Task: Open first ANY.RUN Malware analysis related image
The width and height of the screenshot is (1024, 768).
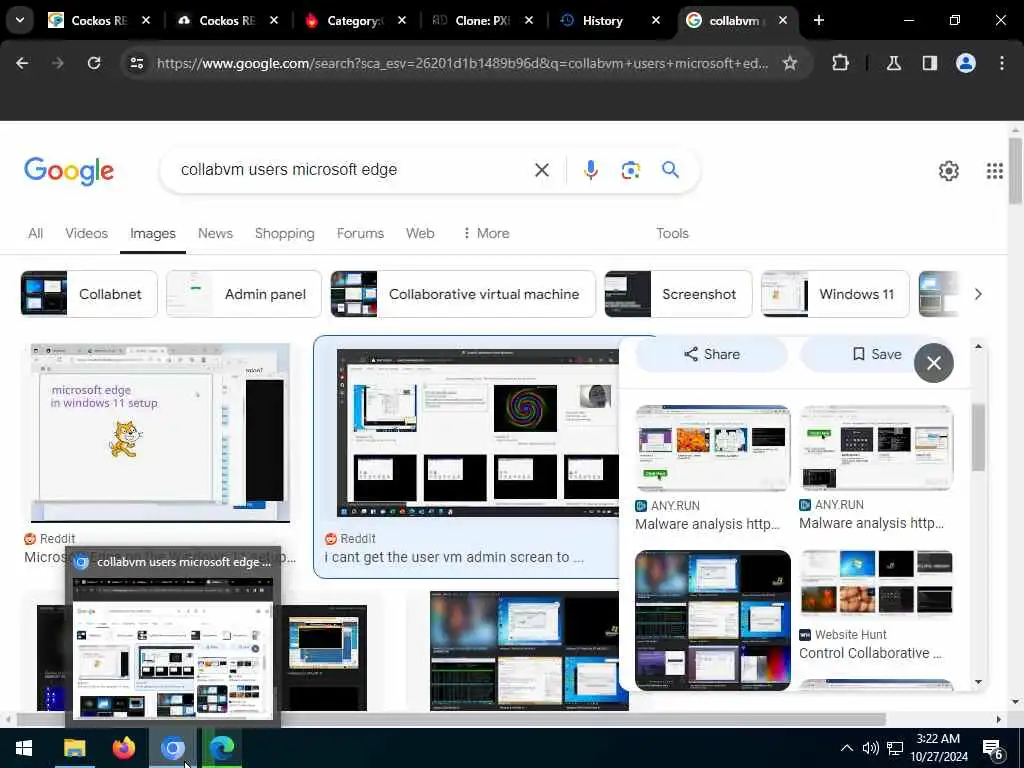Action: (x=712, y=447)
